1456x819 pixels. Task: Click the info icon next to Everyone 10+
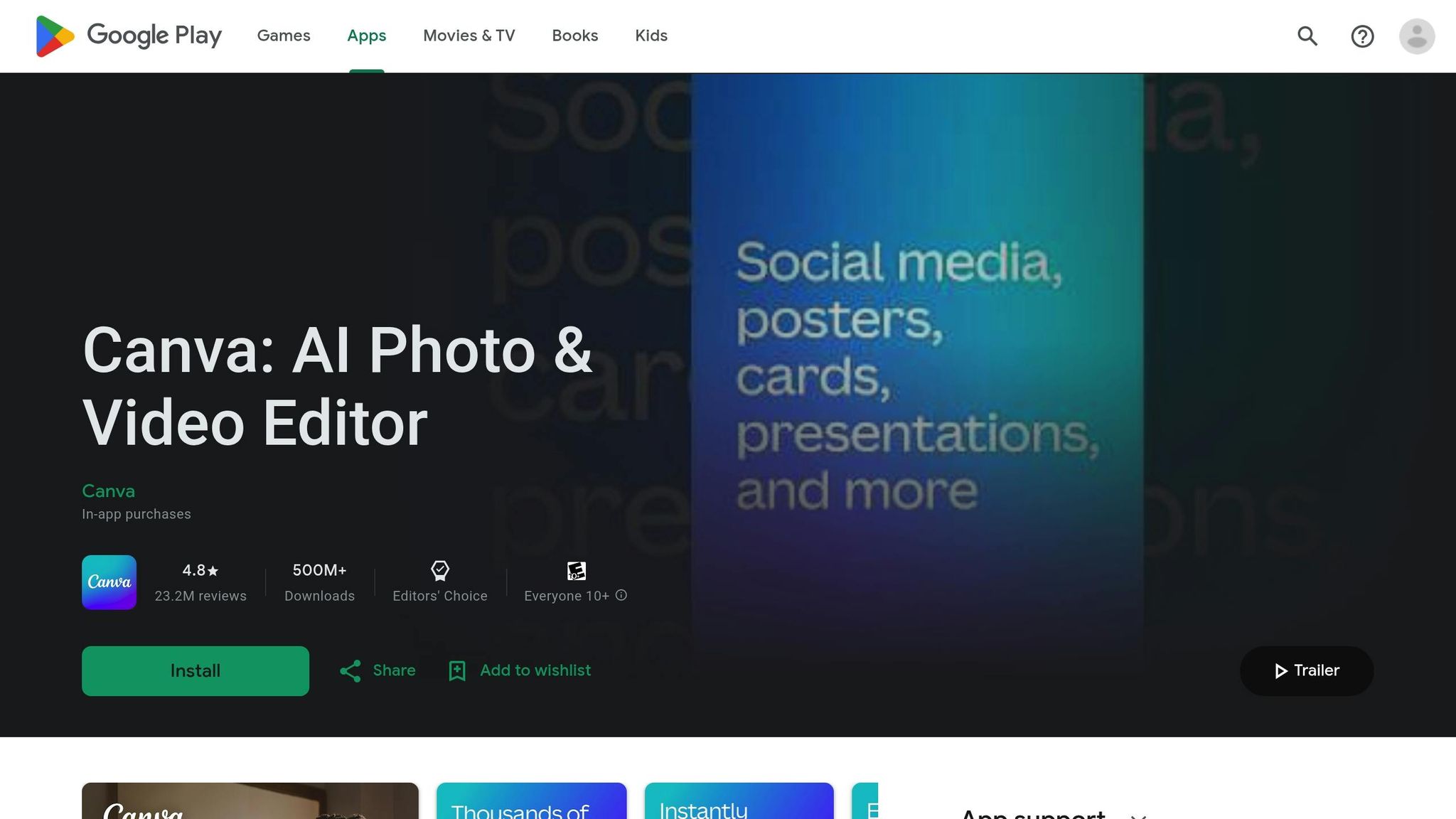click(x=621, y=596)
